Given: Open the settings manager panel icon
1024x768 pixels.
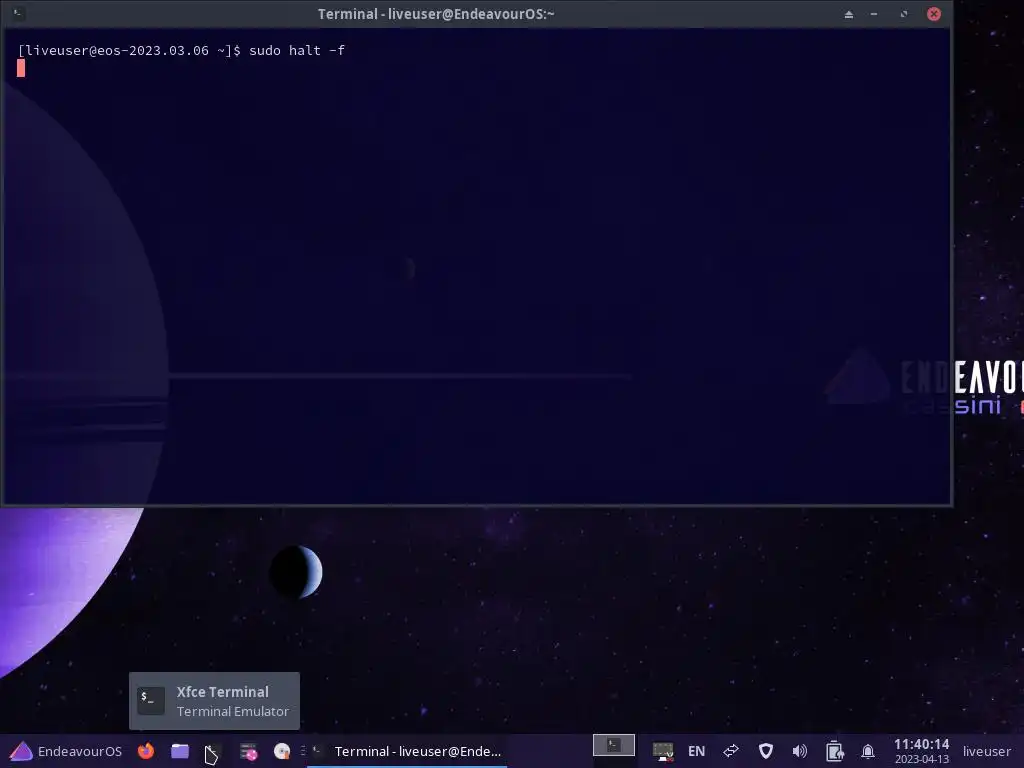Looking at the screenshot, I should pyautogui.click(x=248, y=752).
